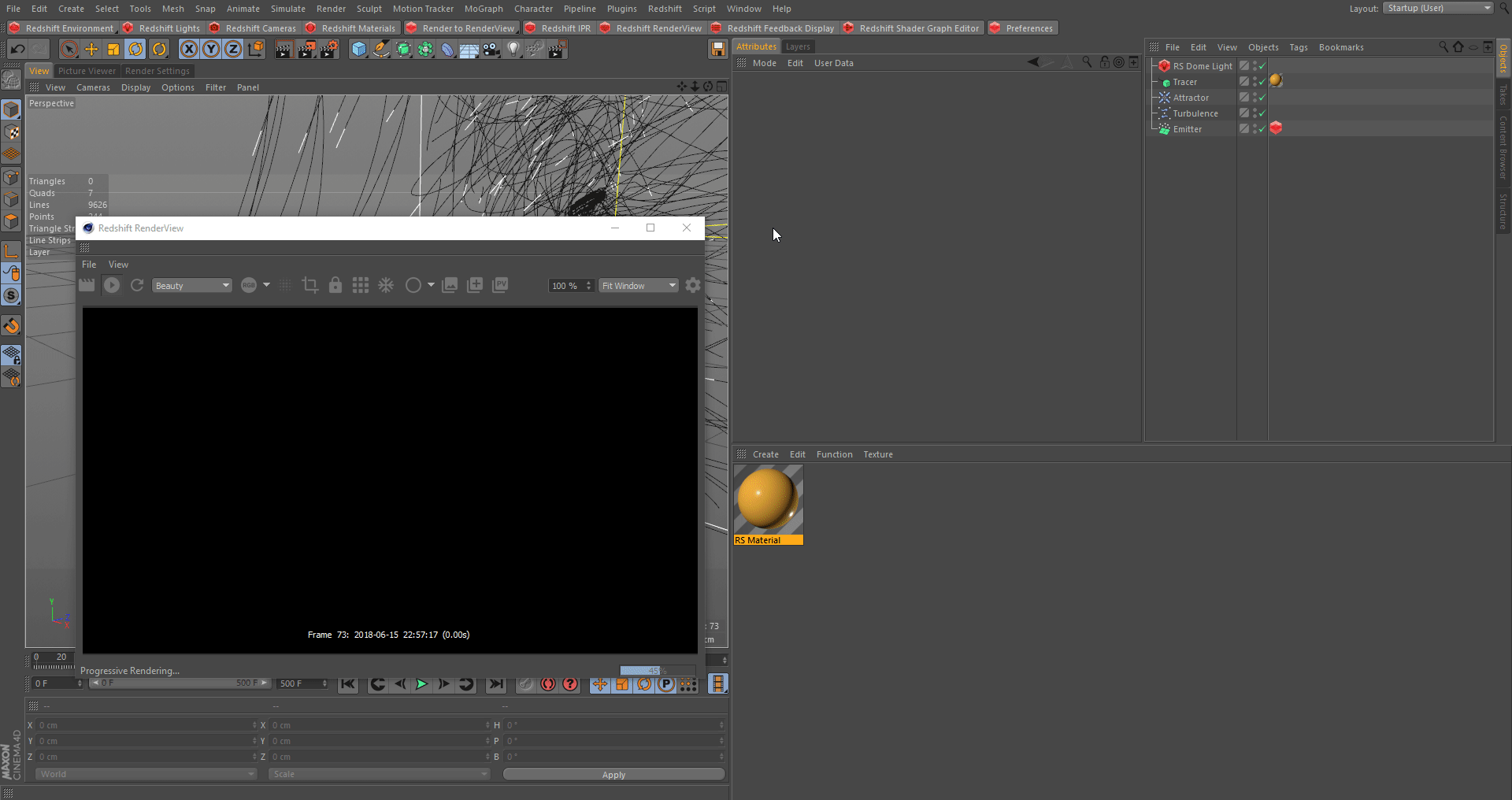Toggle Turbulence enabled checkmark

[1262, 113]
